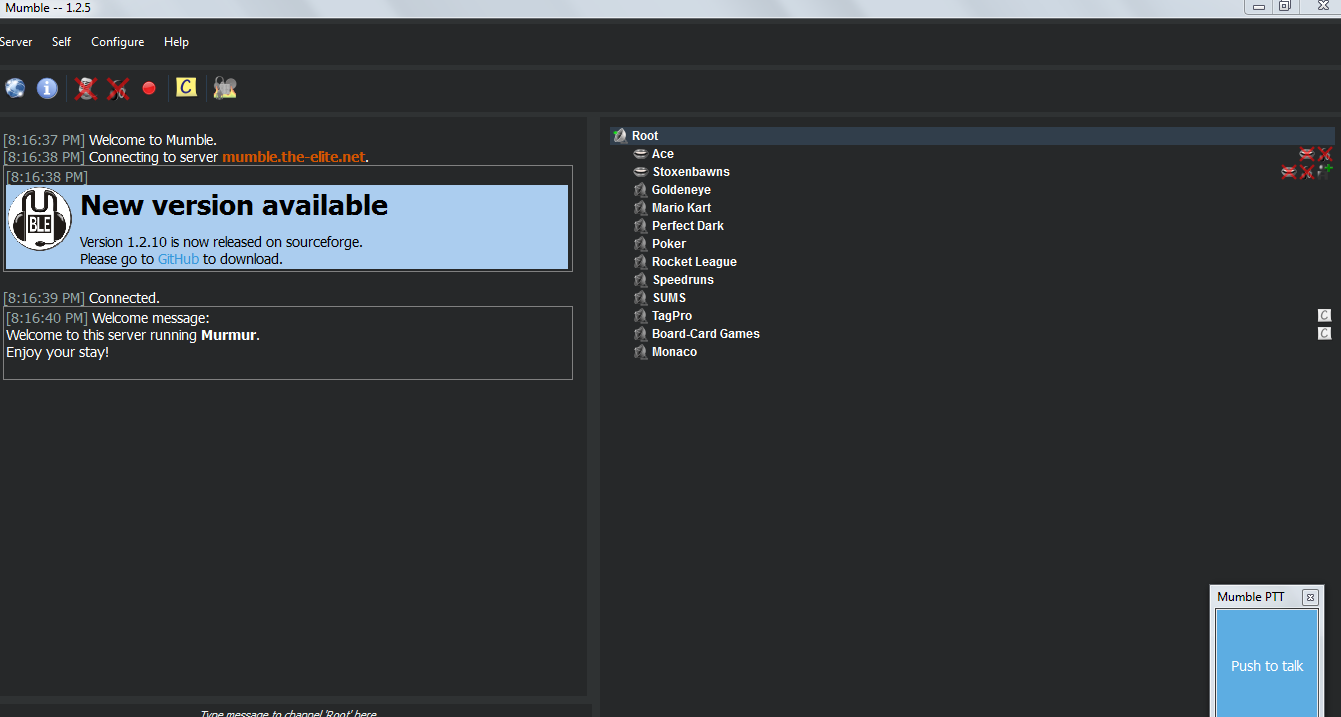Select the Goldeneye channel
Image resolution: width=1341 pixels, height=717 pixels.
coord(681,190)
